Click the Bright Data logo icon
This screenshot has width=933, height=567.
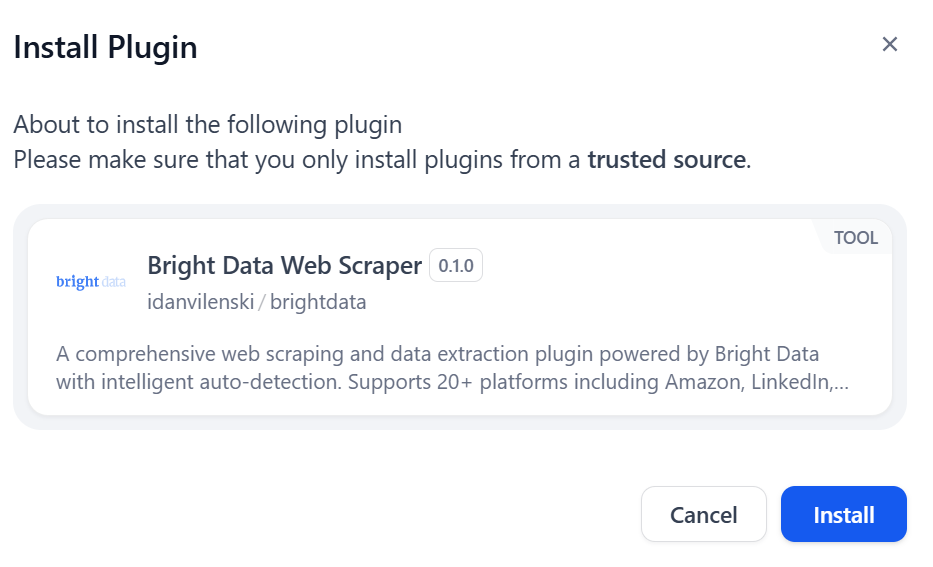pyautogui.click(x=91, y=282)
